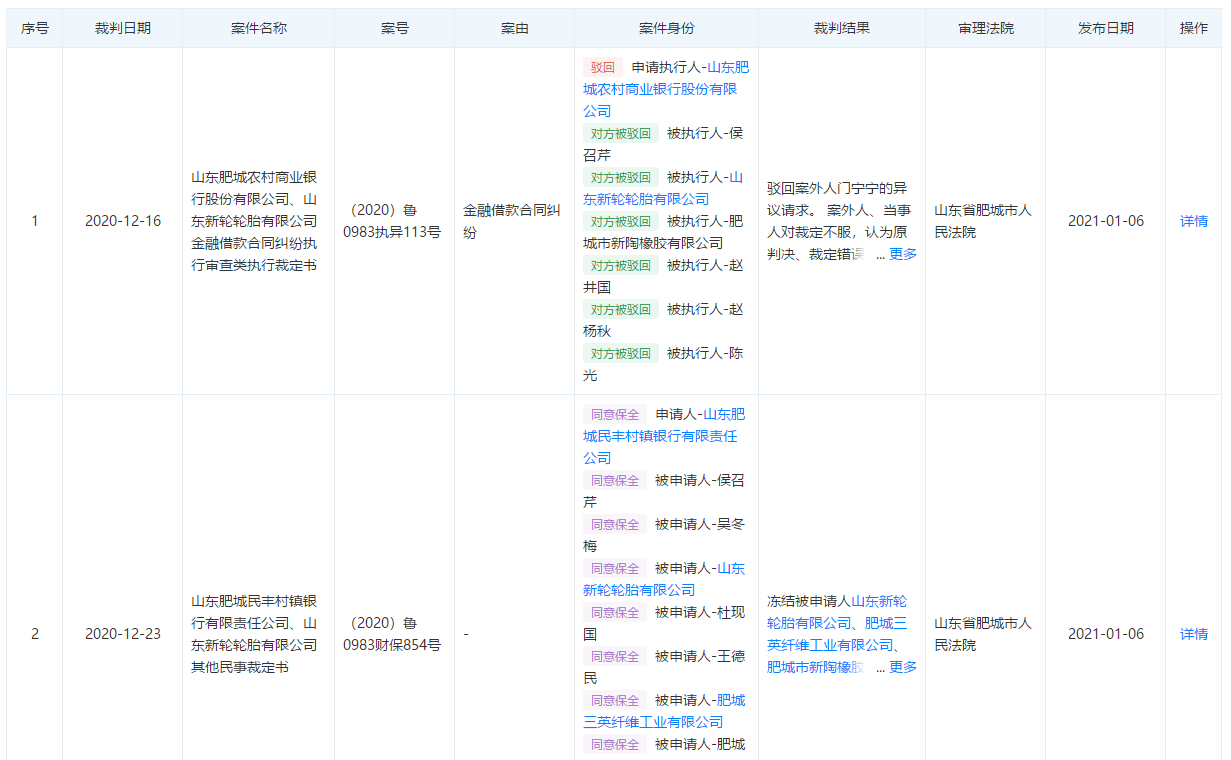Screen dimensions: 1231x760
Task: Click the 案件身份 column header
Action: (667, 28)
